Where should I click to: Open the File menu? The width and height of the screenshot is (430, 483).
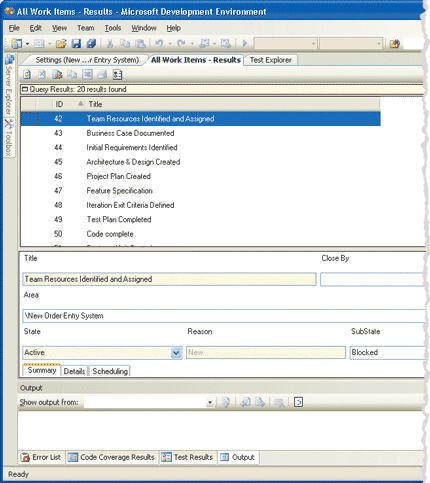[x=14, y=28]
